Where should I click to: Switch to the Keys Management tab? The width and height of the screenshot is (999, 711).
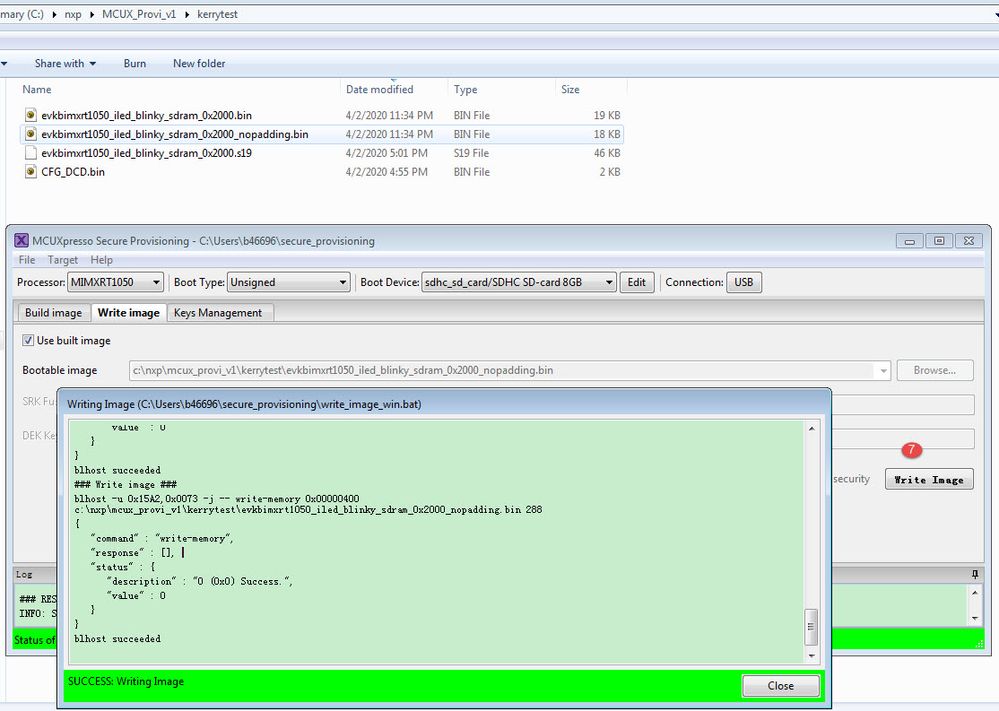pos(218,313)
